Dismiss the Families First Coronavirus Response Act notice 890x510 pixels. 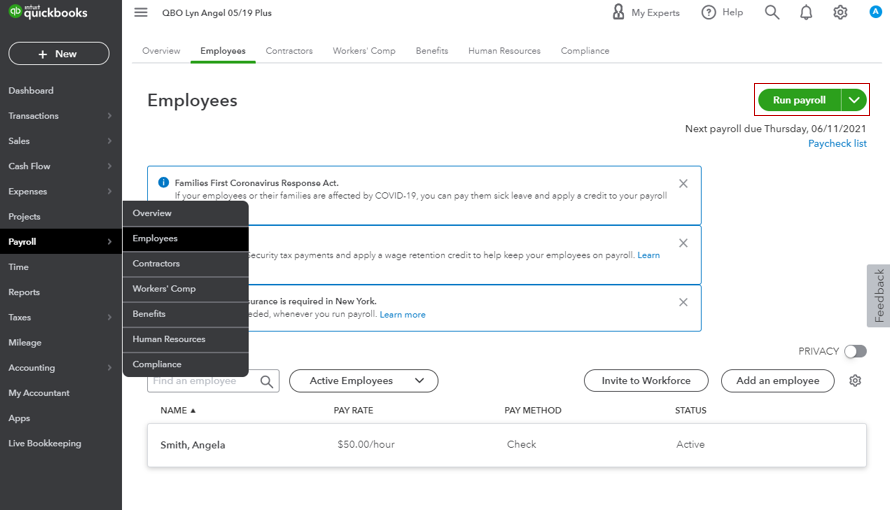683,183
